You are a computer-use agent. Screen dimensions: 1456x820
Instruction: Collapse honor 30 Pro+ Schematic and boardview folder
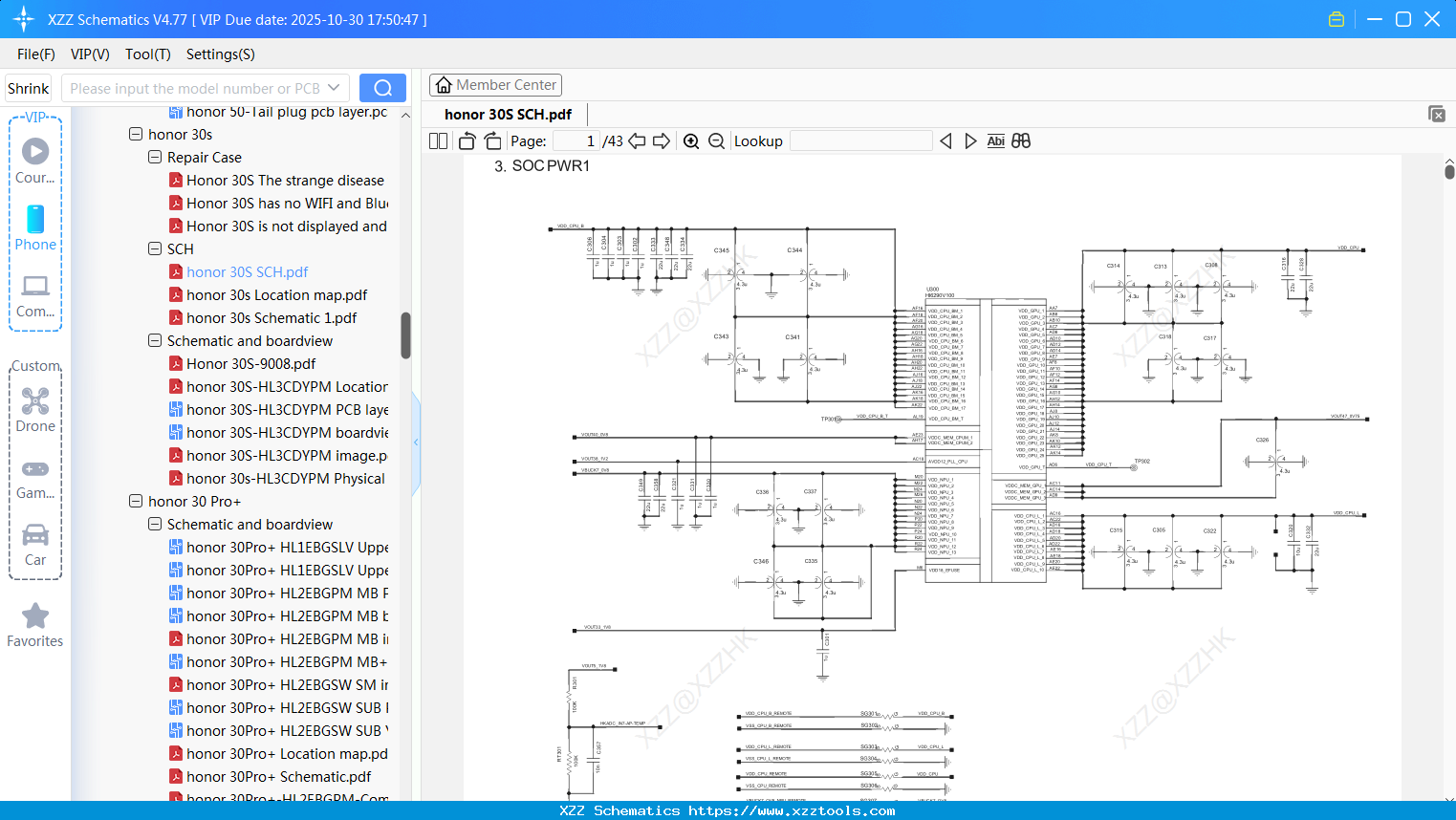point(155,525)
